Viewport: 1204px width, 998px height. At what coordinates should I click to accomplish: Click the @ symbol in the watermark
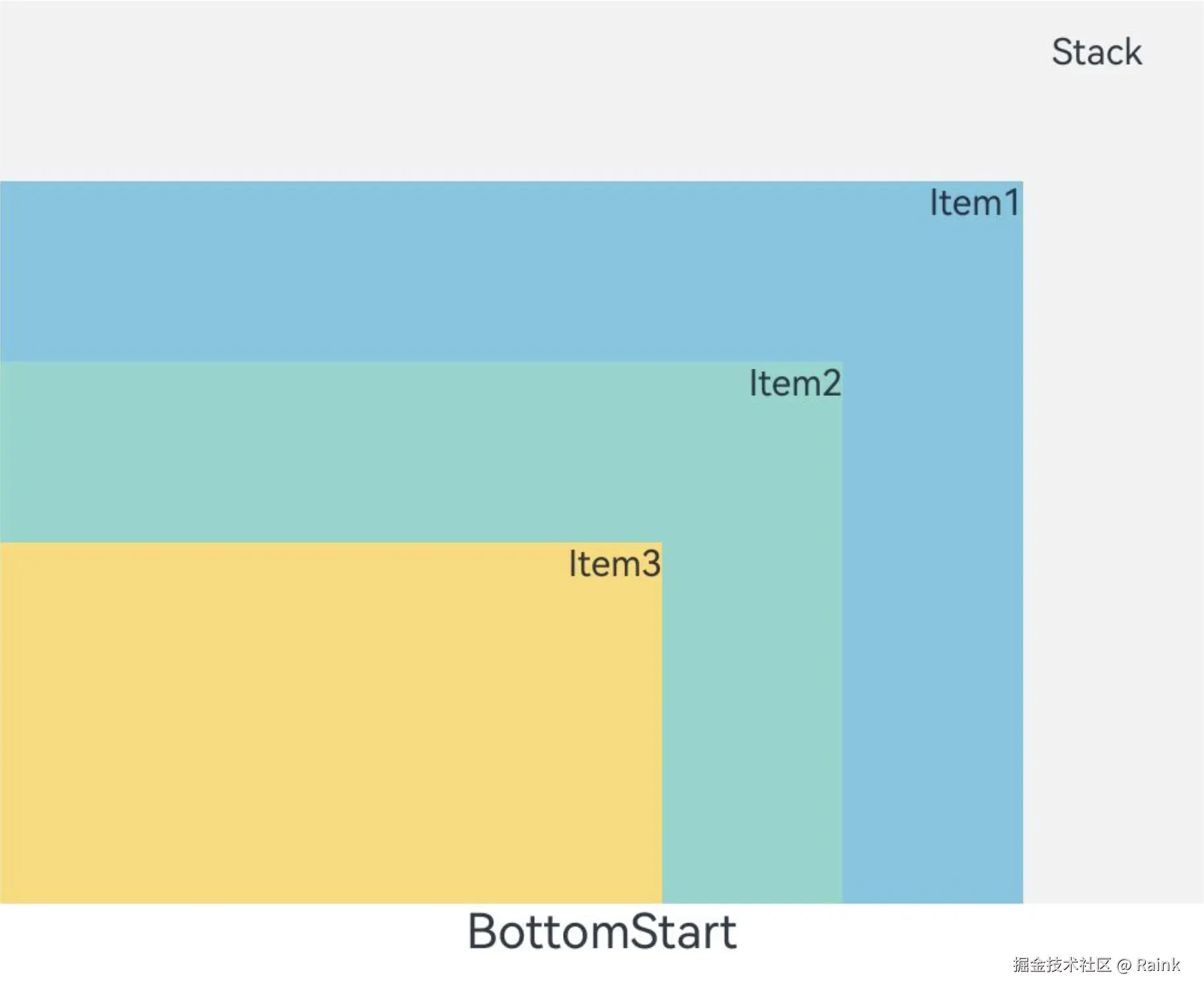1124,966
